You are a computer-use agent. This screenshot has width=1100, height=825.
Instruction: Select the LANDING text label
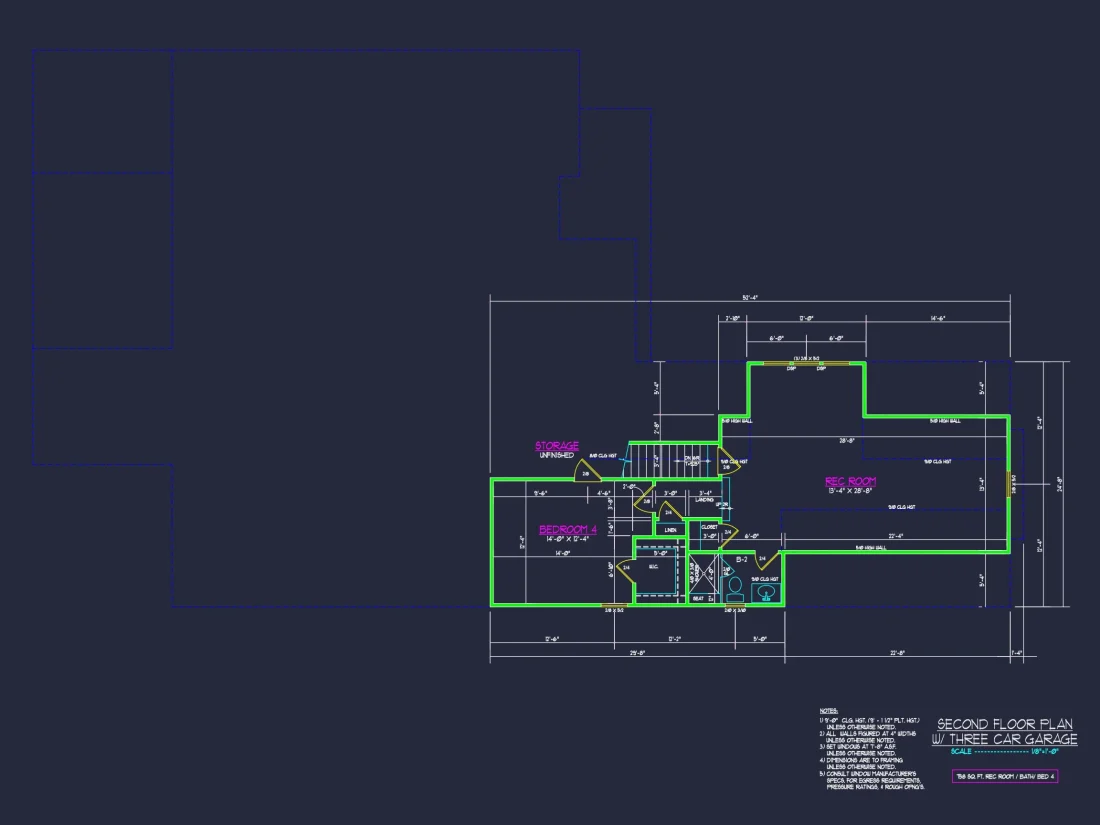[x=705, y=498]
